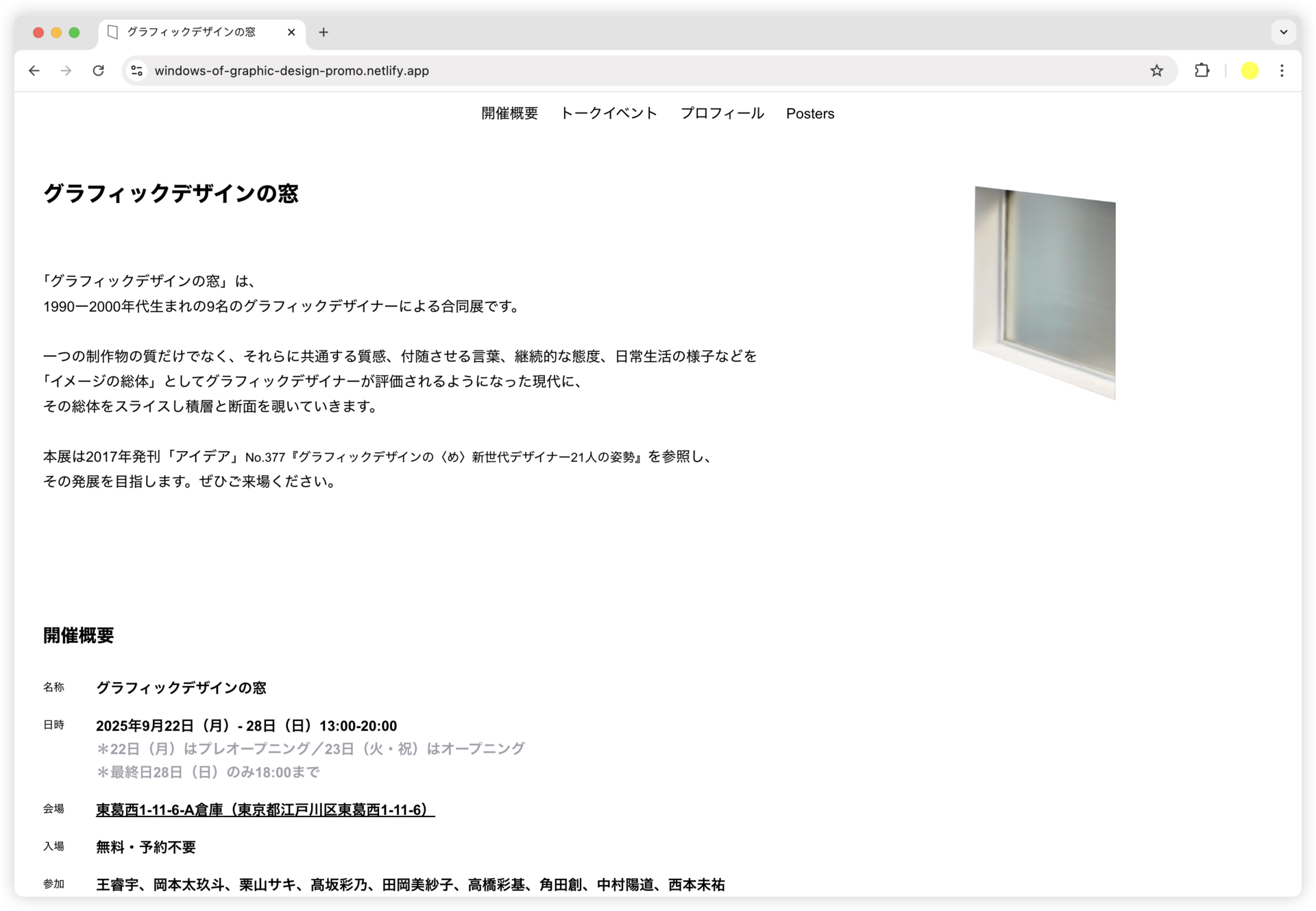Click the ＊22日（月）はプレオープニング note
This screenshot has height=911, width=1316.
(310, 749)
